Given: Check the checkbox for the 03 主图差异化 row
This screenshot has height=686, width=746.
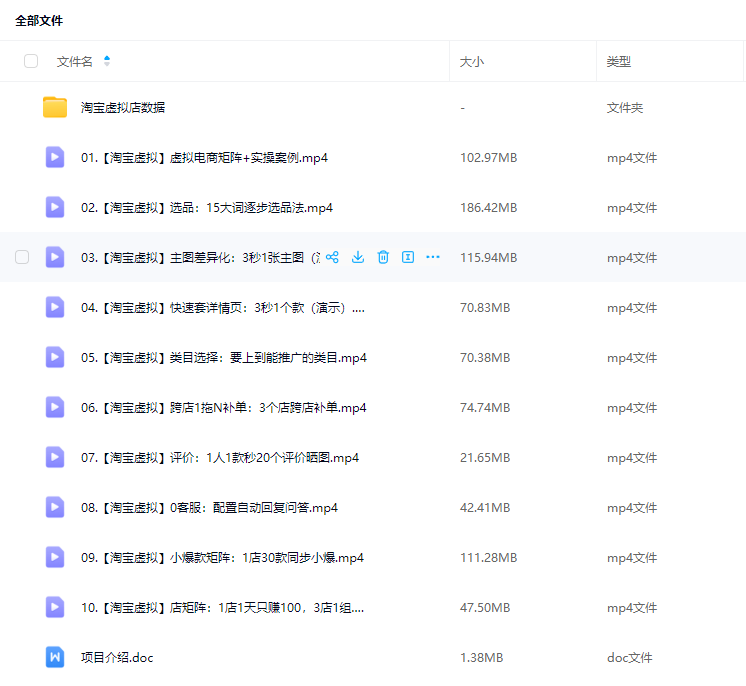Looking at the screenshot, I should pos(22,257).
